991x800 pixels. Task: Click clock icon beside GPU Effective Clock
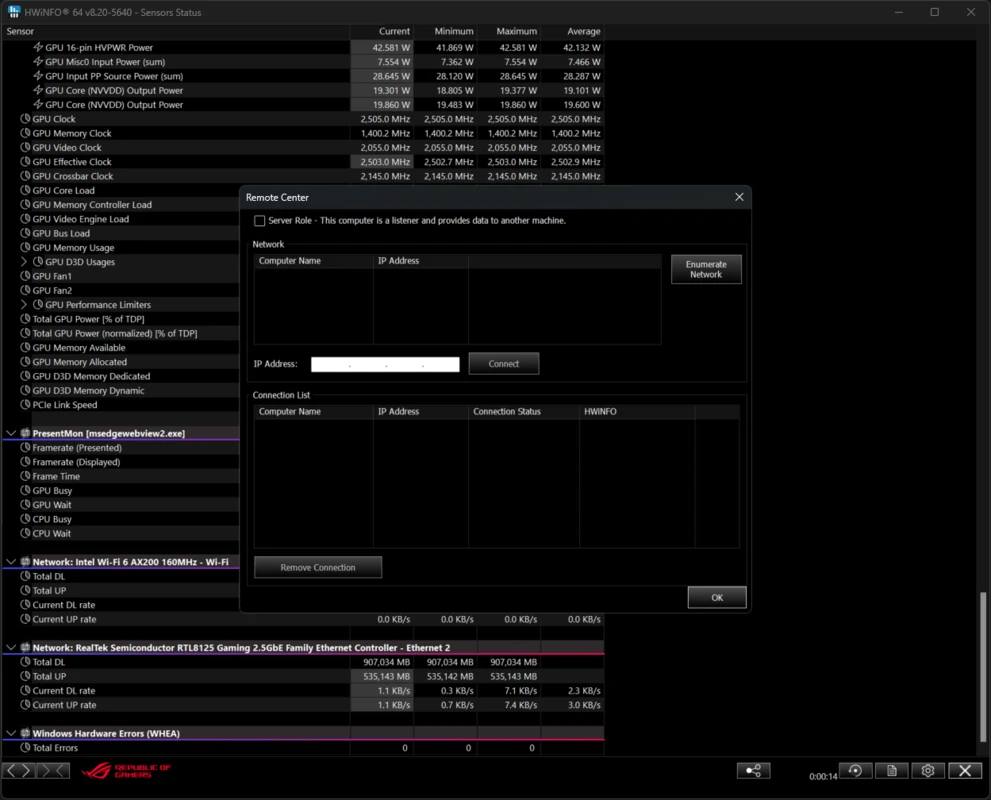[25, 162]
